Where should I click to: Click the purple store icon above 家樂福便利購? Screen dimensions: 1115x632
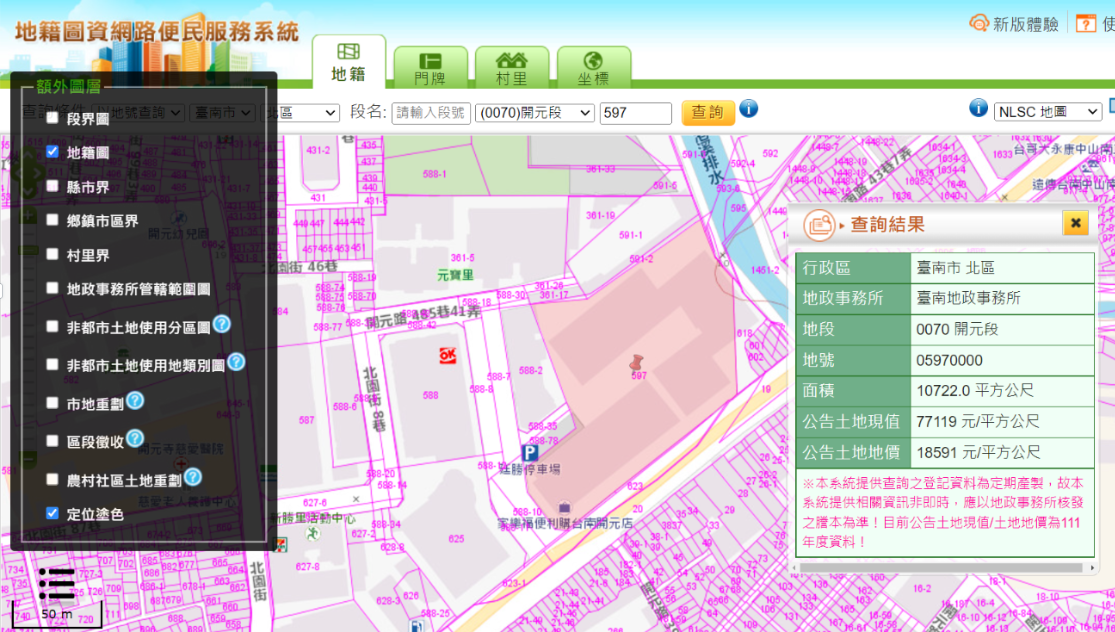(x=565, y=508)
